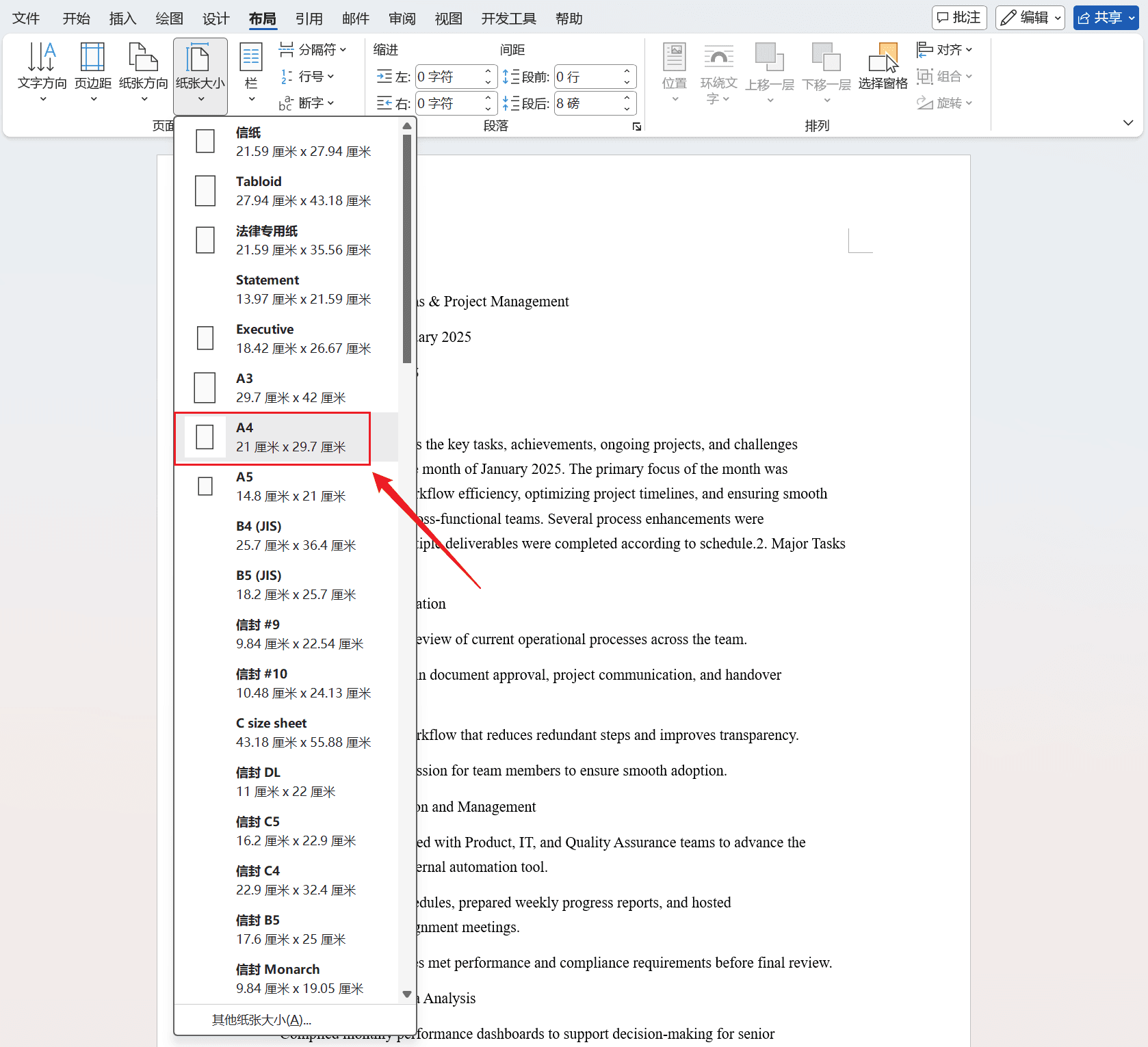
Task: Open 其他纸张大小 dialog link
Action: point(261,1019)
